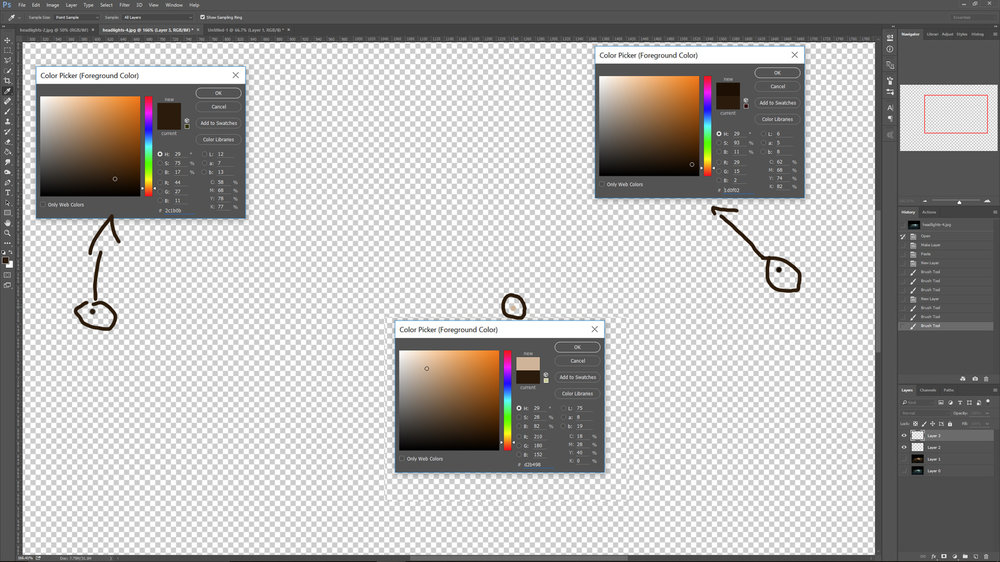The height and width of the screenshot is (562, 1000).
Task: Open the layer Fill dropdown
Action: (987, 424)
